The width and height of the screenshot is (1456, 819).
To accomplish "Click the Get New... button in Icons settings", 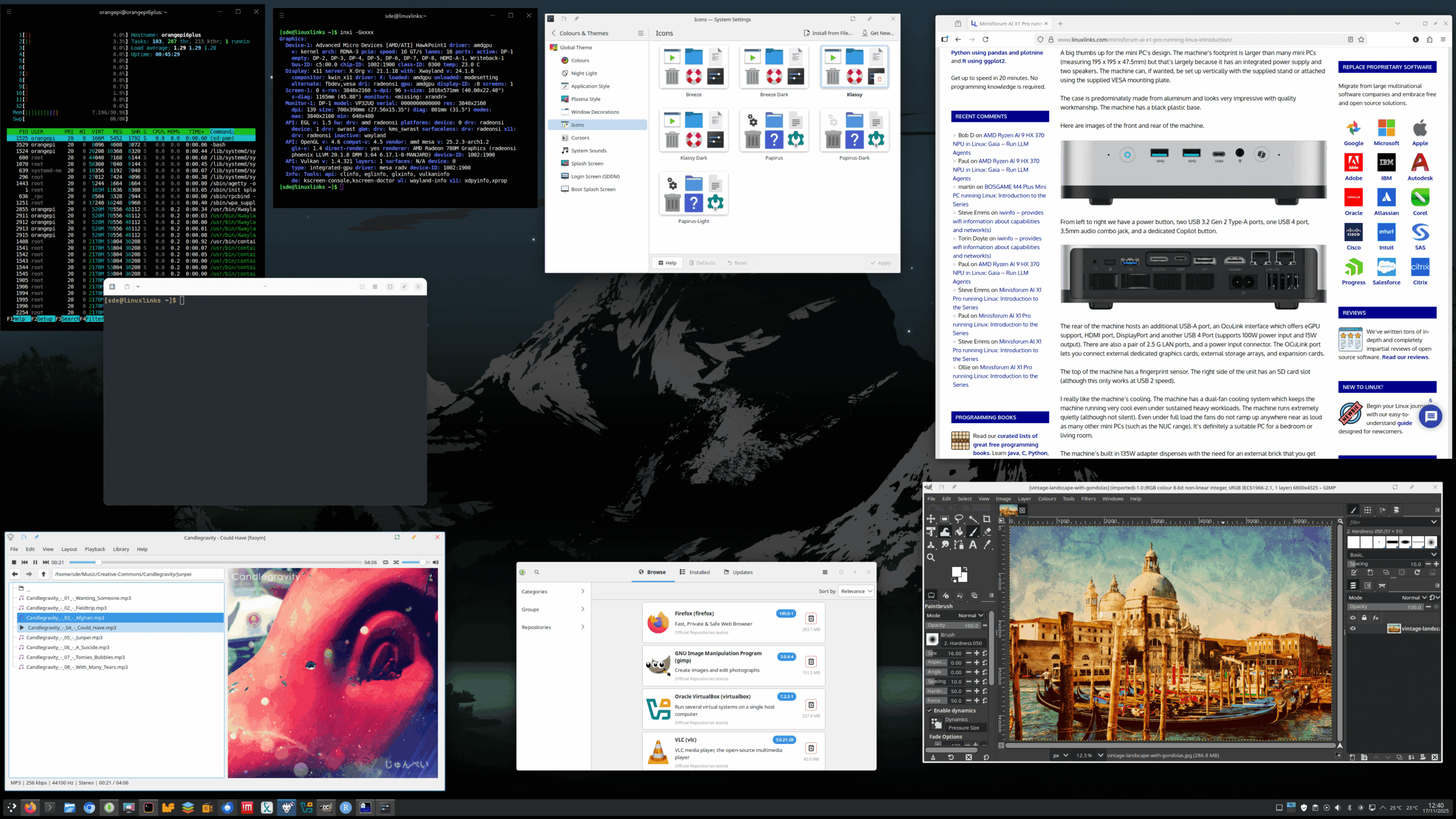I will pos(878,33).
